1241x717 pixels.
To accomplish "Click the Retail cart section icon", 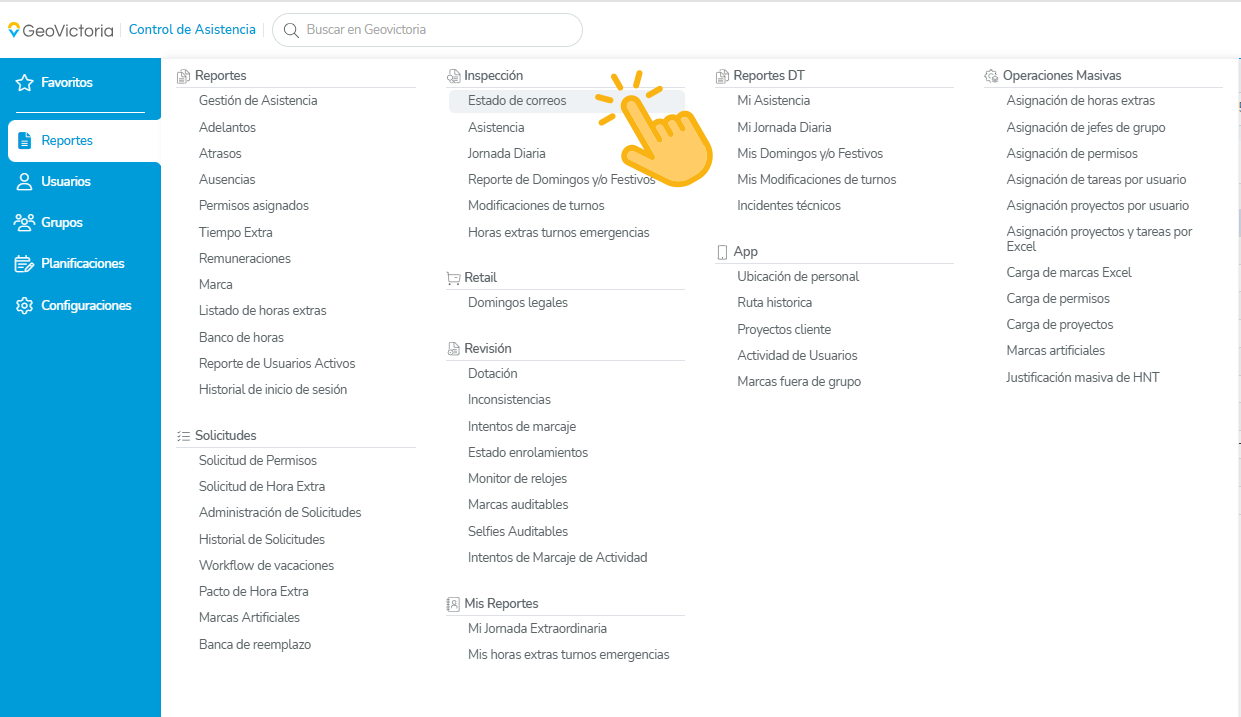I will pyautogui.click(x=453, y=278).
